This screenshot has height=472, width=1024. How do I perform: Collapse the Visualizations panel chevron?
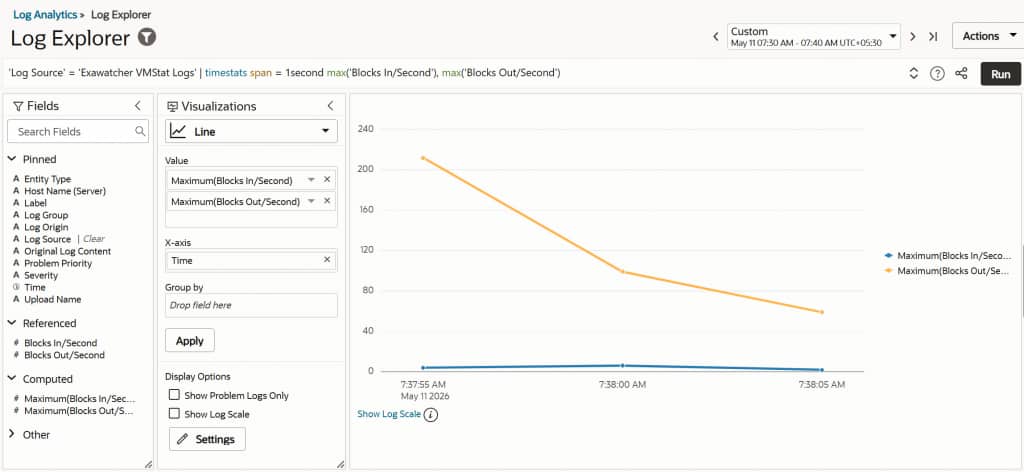[x=330, y=106]
